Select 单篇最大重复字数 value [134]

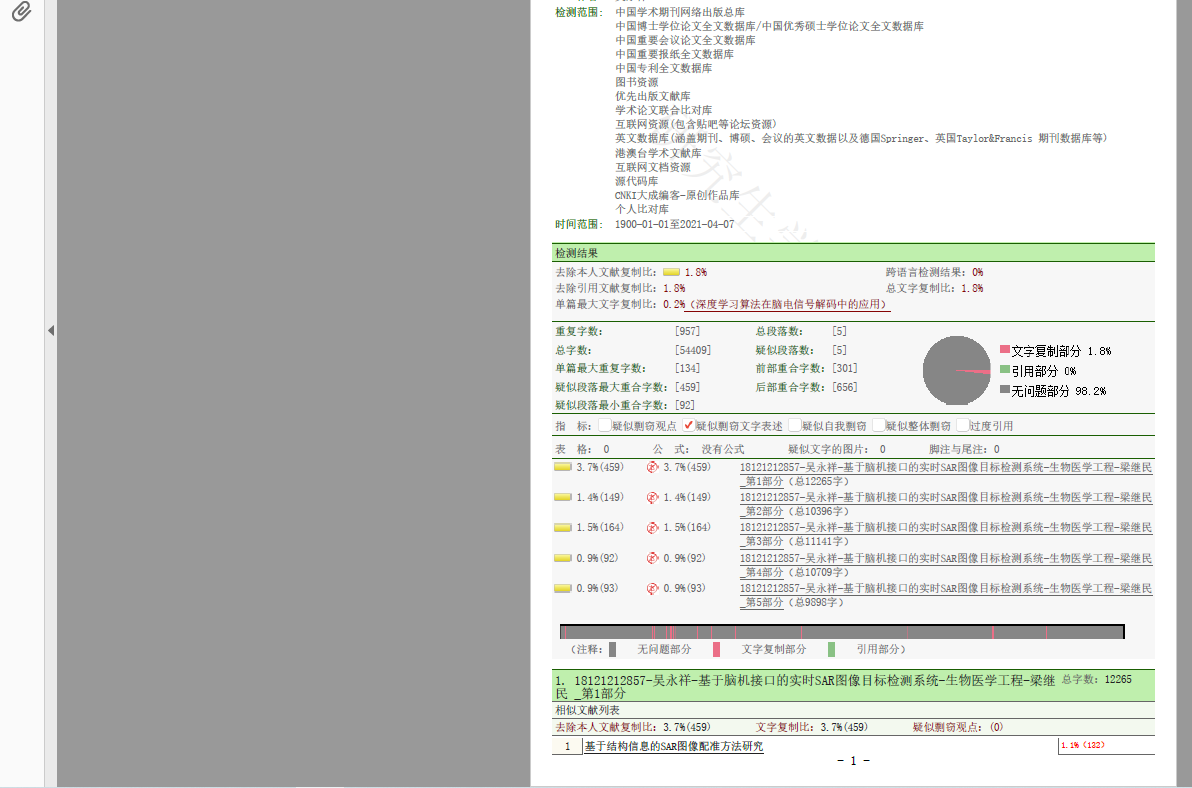[x=687, y=369]
